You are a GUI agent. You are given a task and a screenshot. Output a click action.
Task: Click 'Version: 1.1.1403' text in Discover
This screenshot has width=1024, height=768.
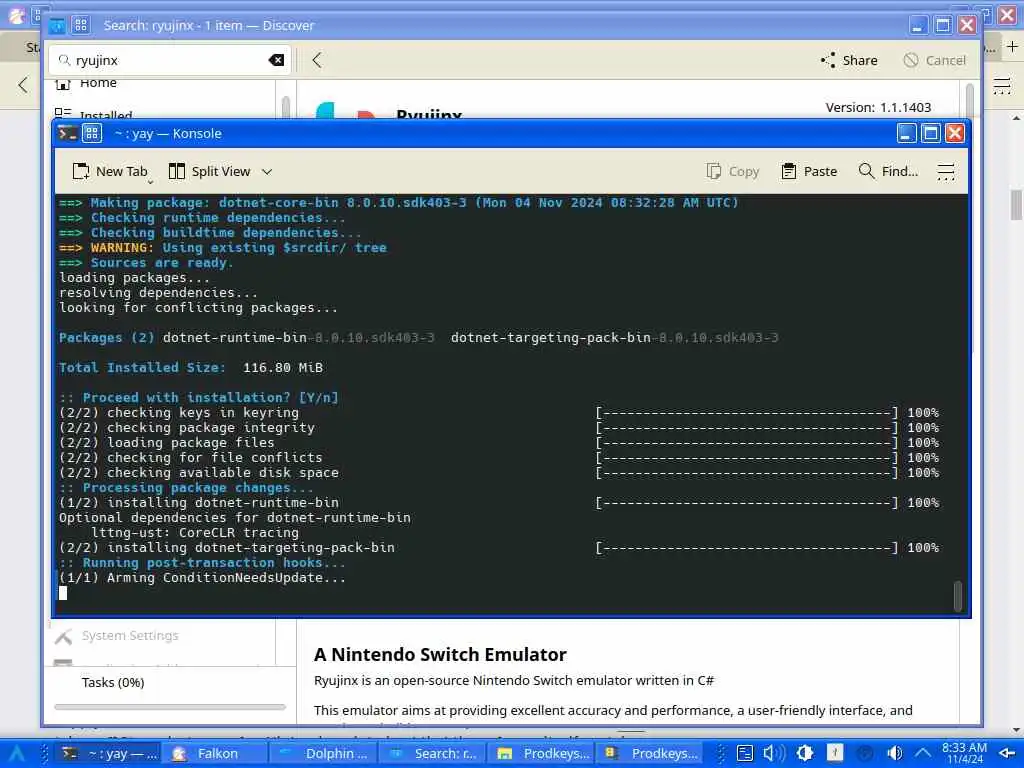878,107
